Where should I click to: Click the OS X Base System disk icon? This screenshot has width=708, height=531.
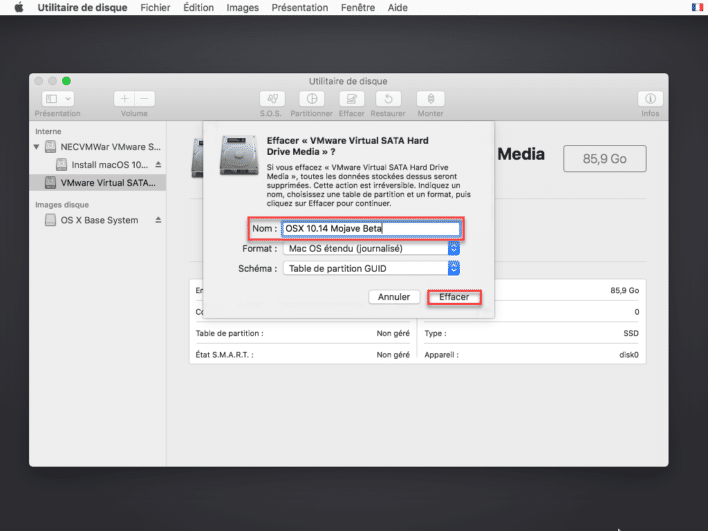click(51, 220)
